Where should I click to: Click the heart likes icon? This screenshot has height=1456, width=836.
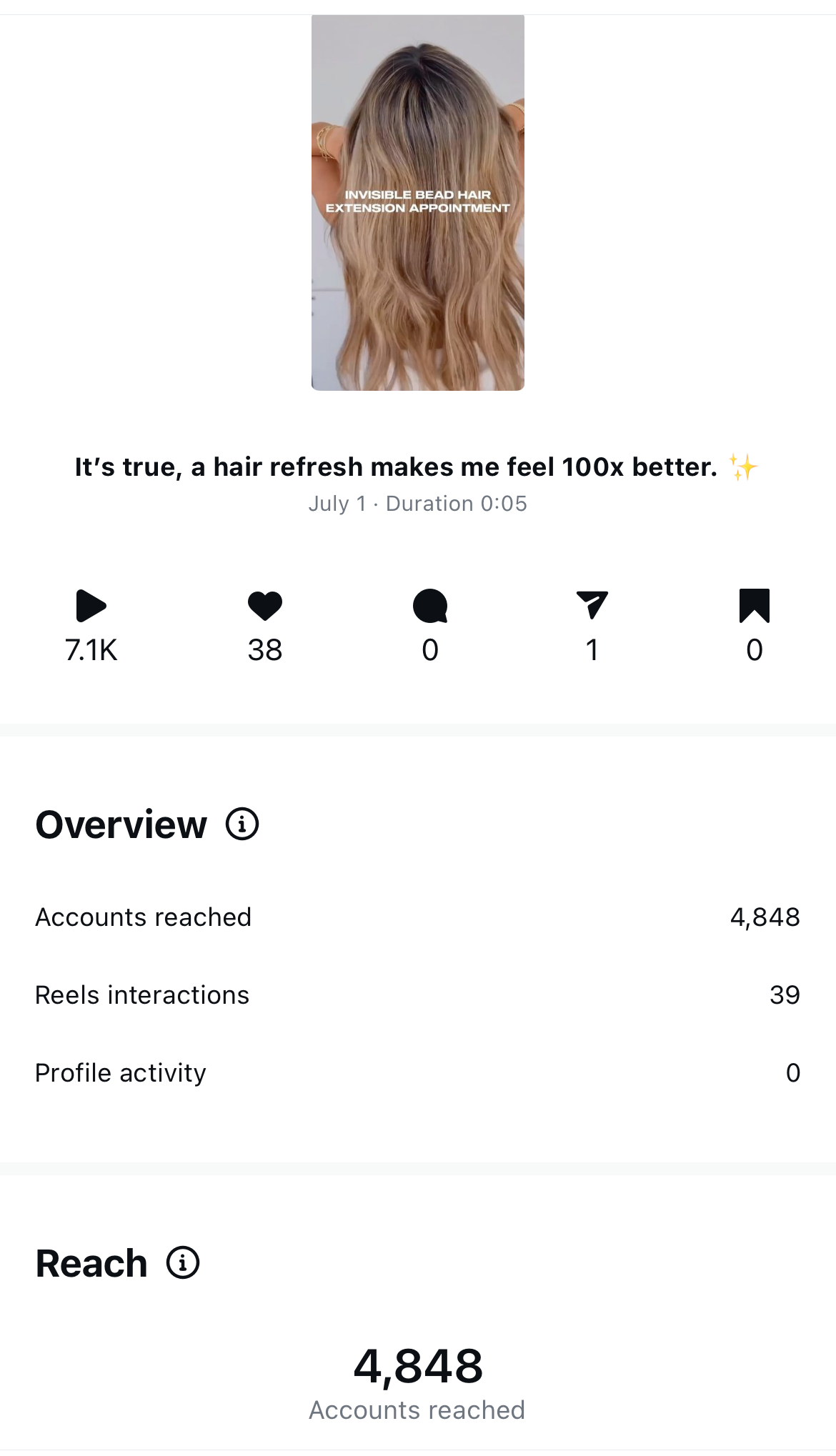coord(265,606)
